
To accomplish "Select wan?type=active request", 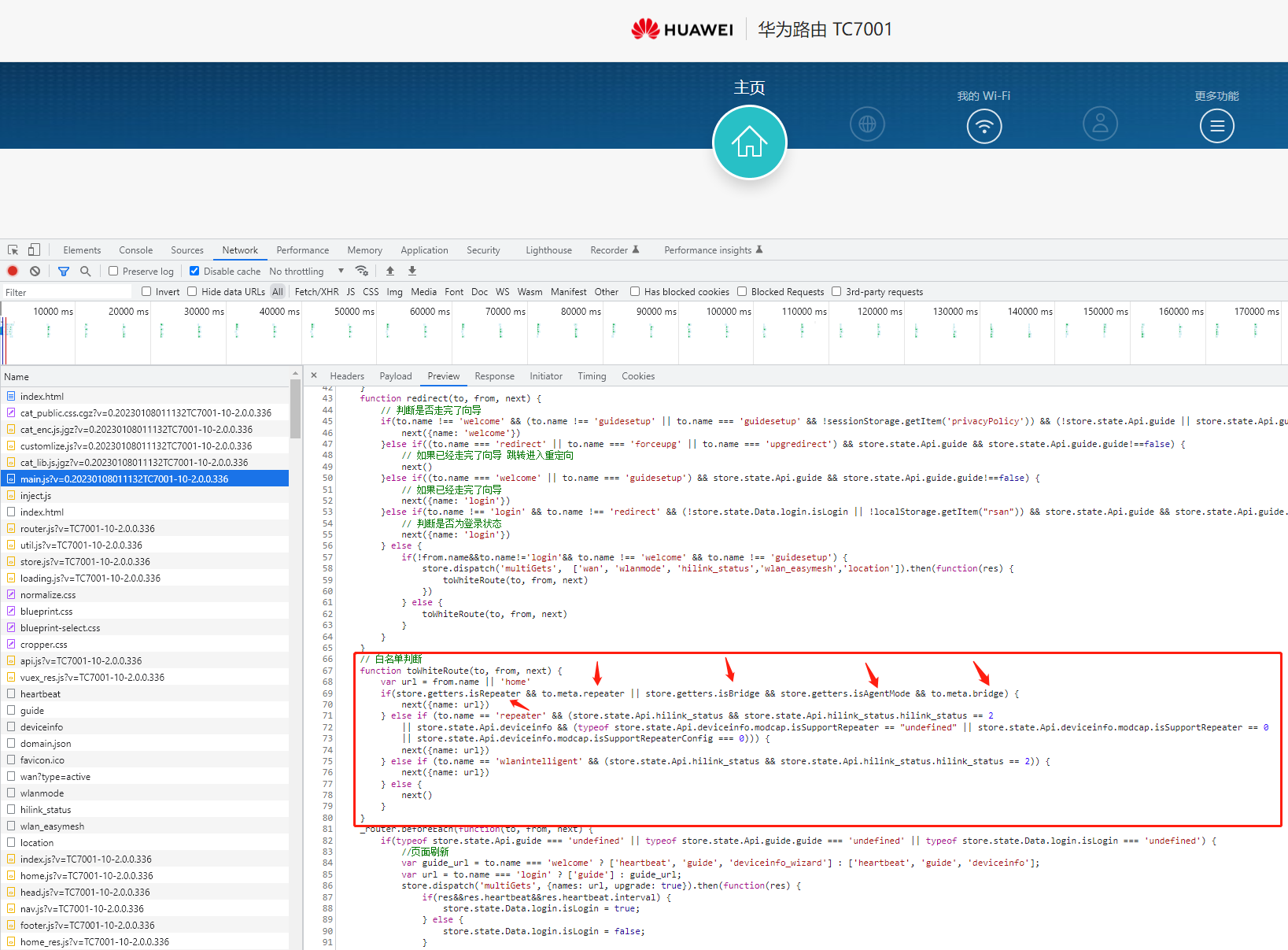I will 145,776.
